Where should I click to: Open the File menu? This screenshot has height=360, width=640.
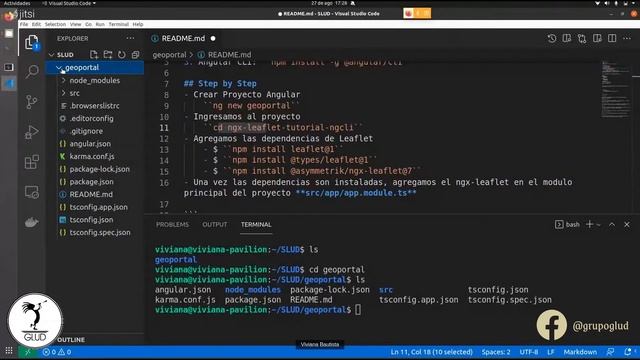click(x=24, y=24)
